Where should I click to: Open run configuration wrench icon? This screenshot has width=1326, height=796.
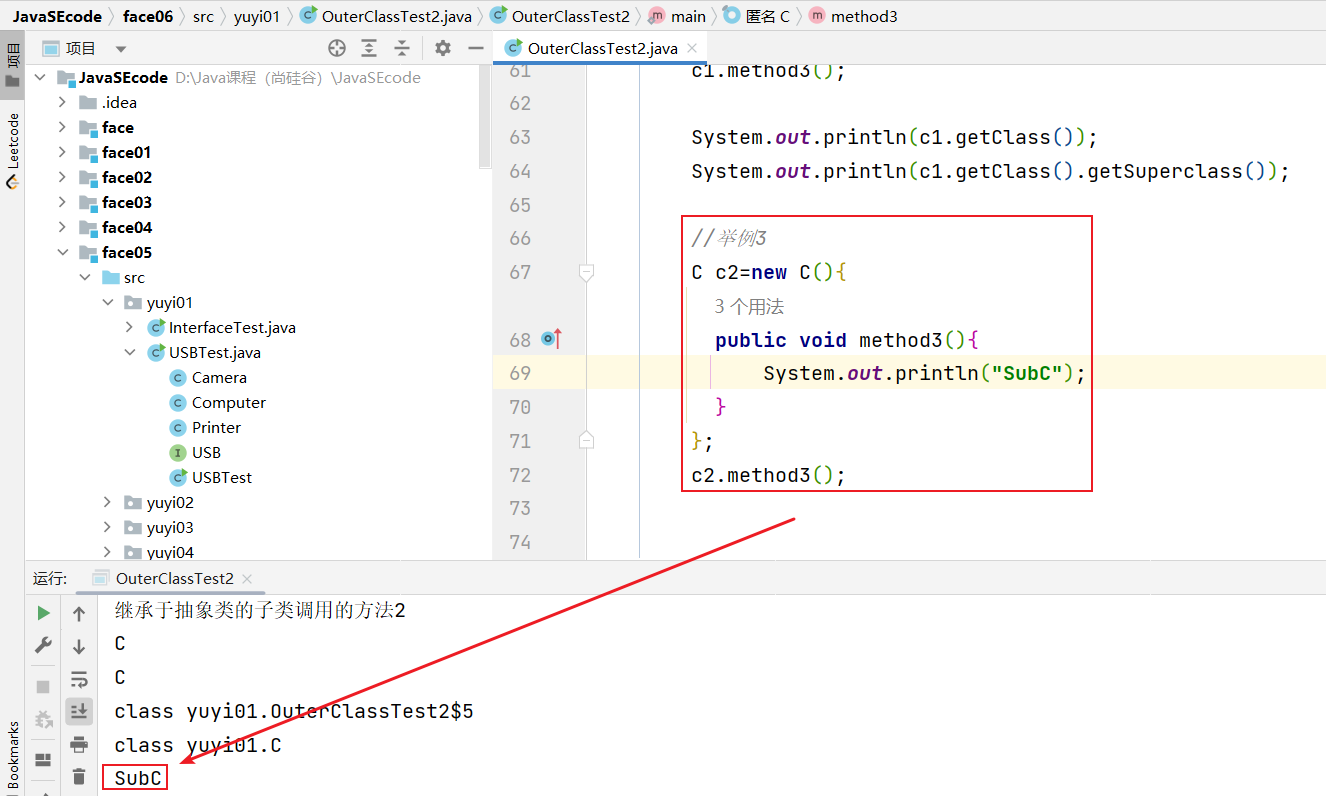[x=43, y=645]
